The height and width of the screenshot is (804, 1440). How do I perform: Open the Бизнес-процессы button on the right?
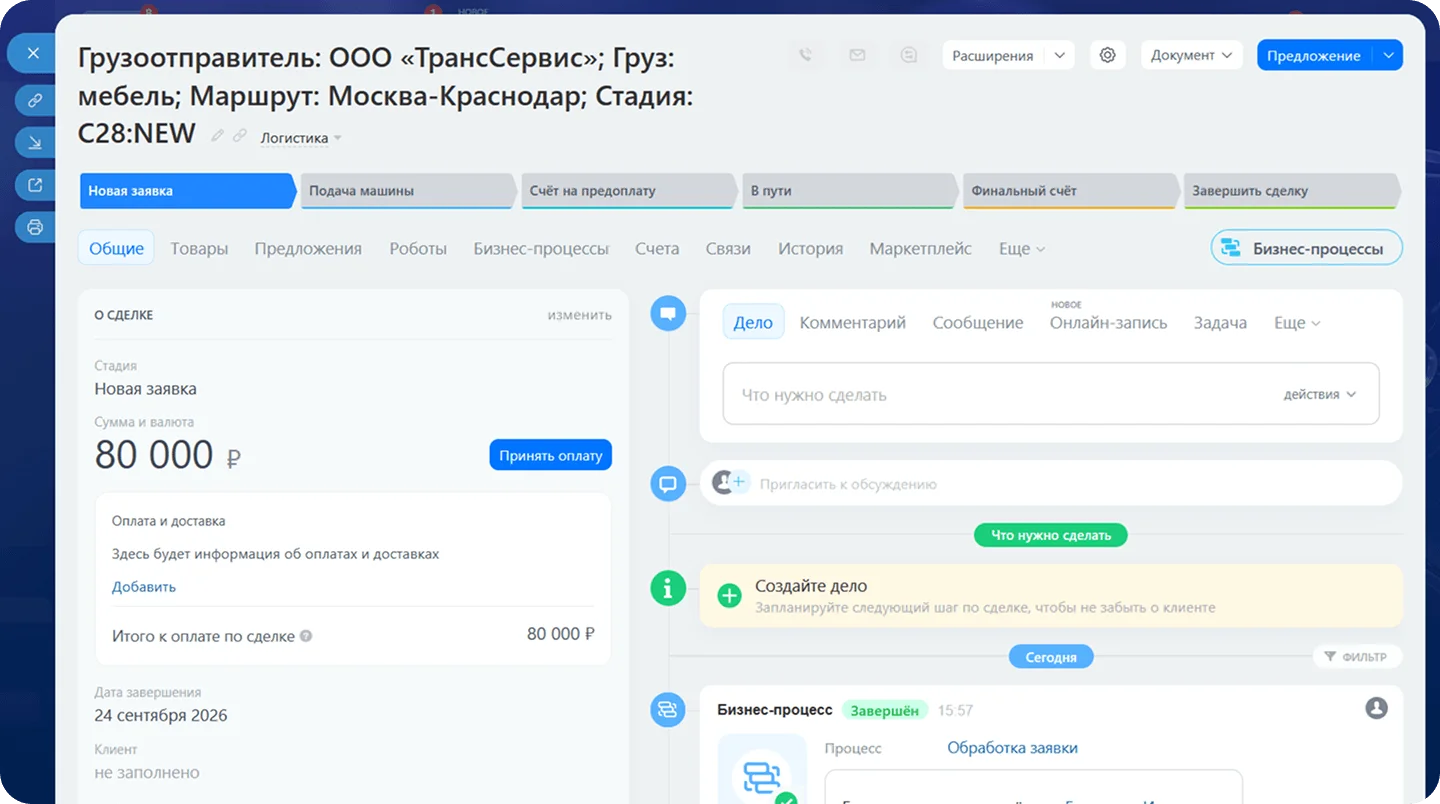(1306, 249)
